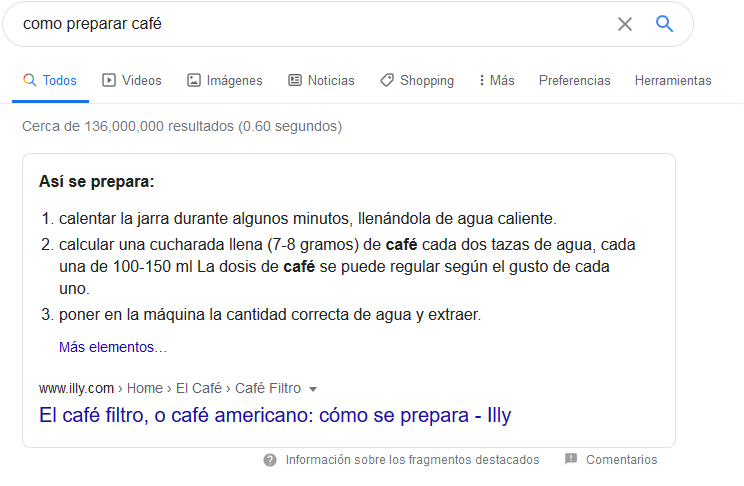
Task: Open the Herramientas menu
Action: [673, 80]
